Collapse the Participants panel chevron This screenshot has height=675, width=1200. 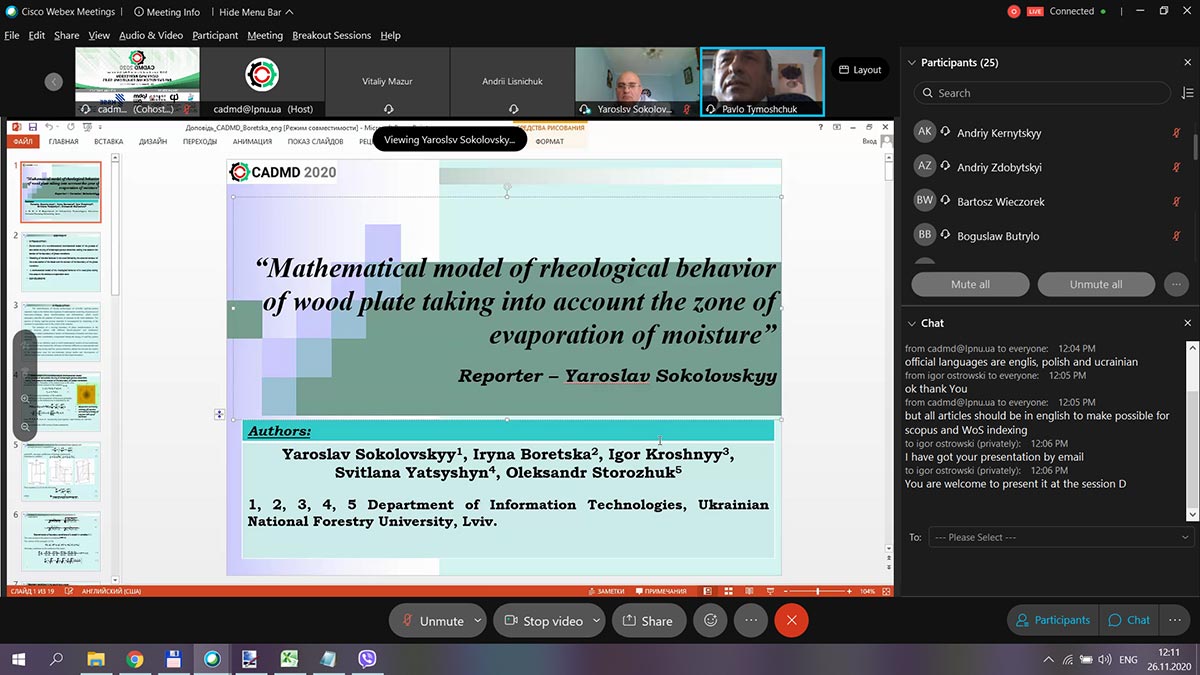click(911, 62)
